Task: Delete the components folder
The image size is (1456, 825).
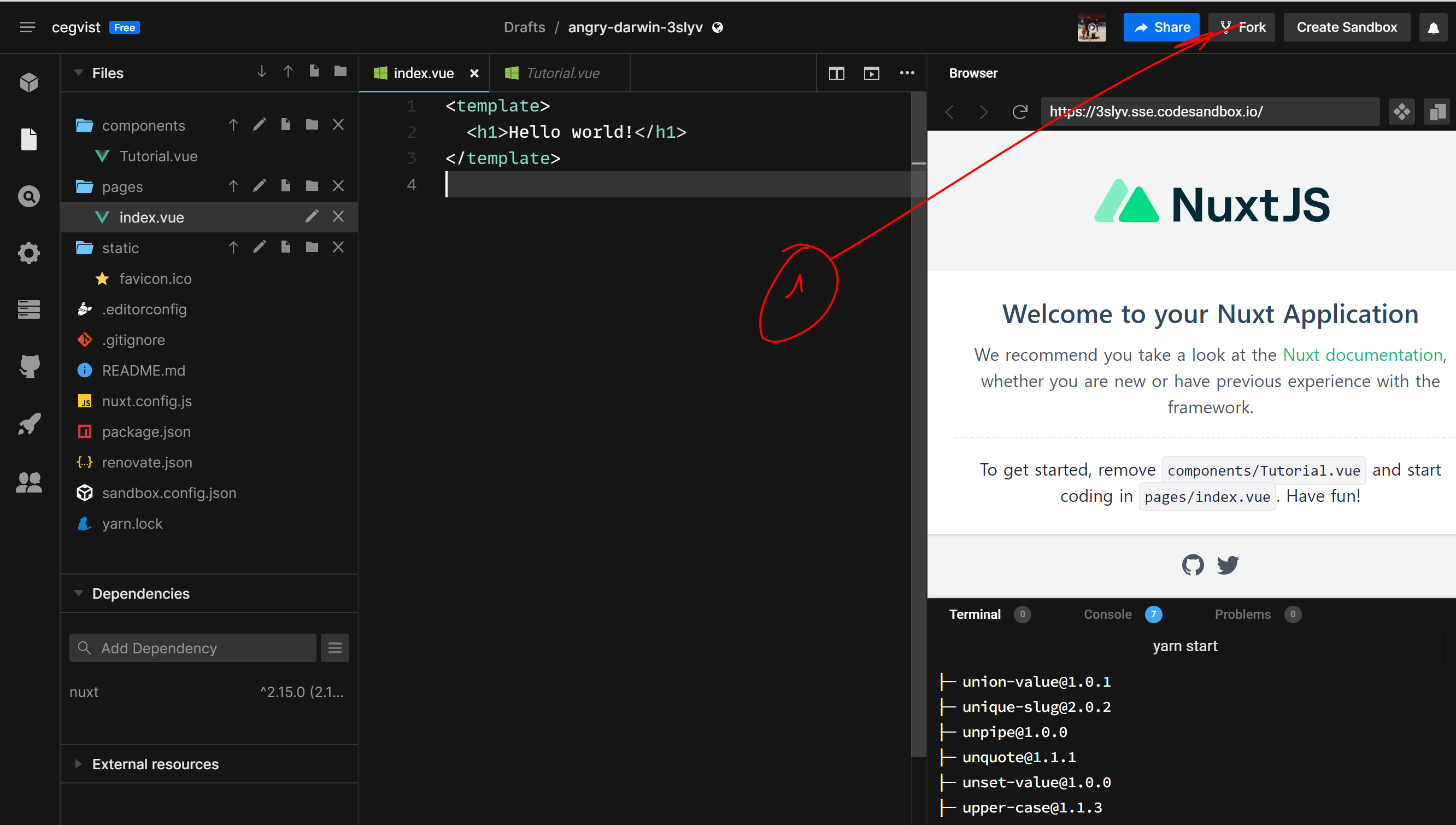Action: click(x=338, y=125)
